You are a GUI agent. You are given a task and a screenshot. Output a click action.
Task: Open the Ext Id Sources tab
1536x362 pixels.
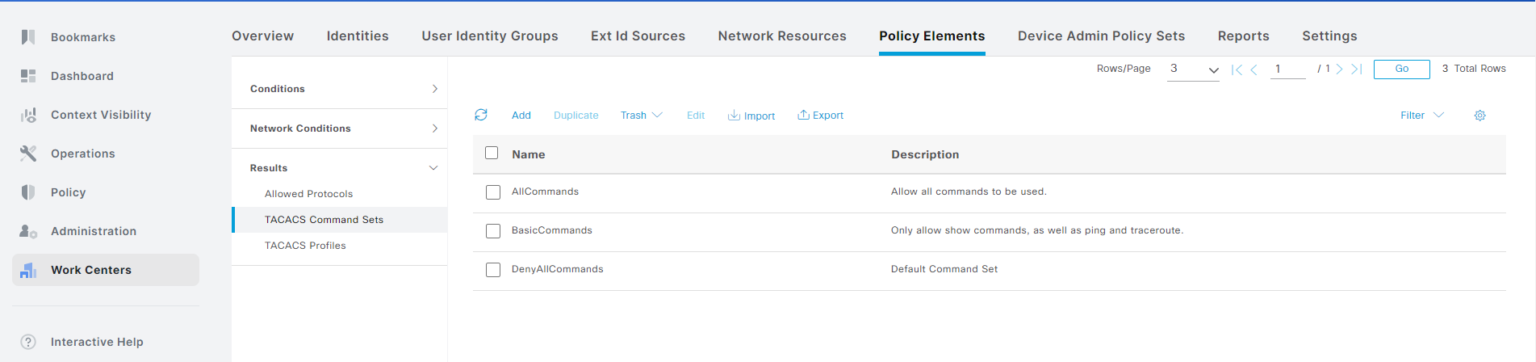[638, 36]
